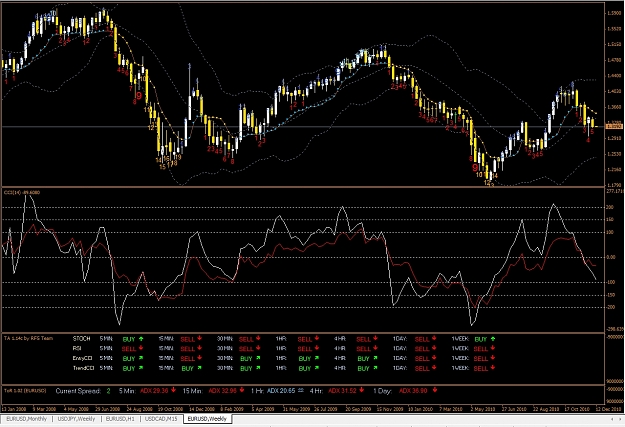Click the EasyCCI 15 MIN red down arrow

tap(199, 358)
